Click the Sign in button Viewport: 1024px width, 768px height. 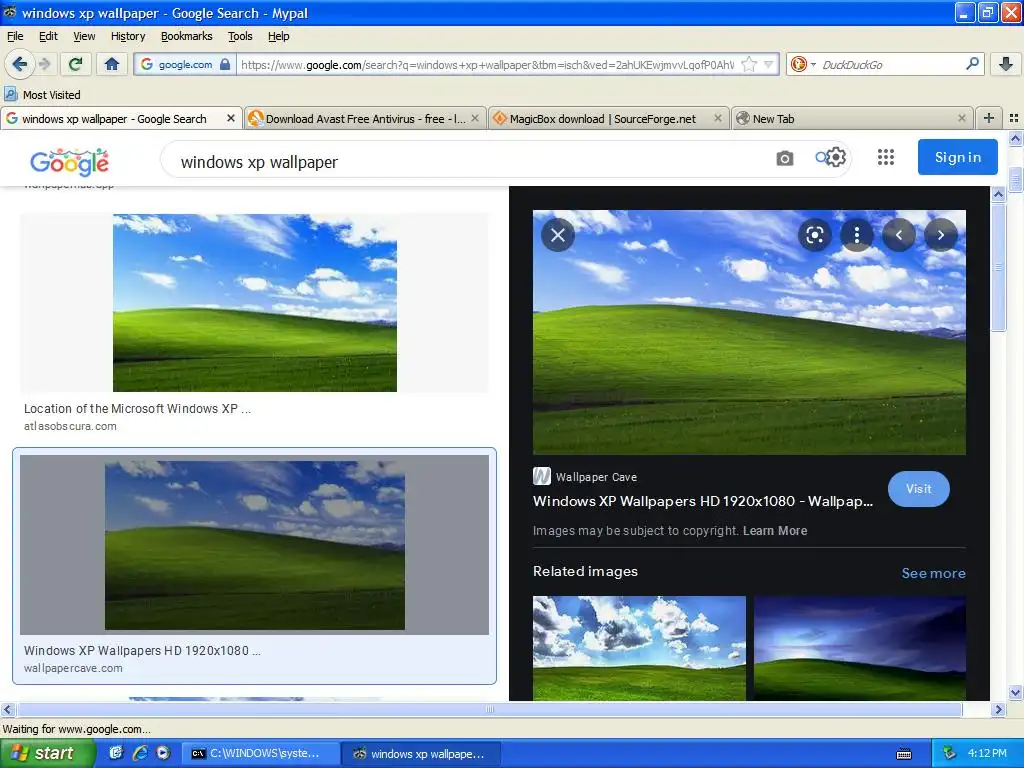point(957,157)
